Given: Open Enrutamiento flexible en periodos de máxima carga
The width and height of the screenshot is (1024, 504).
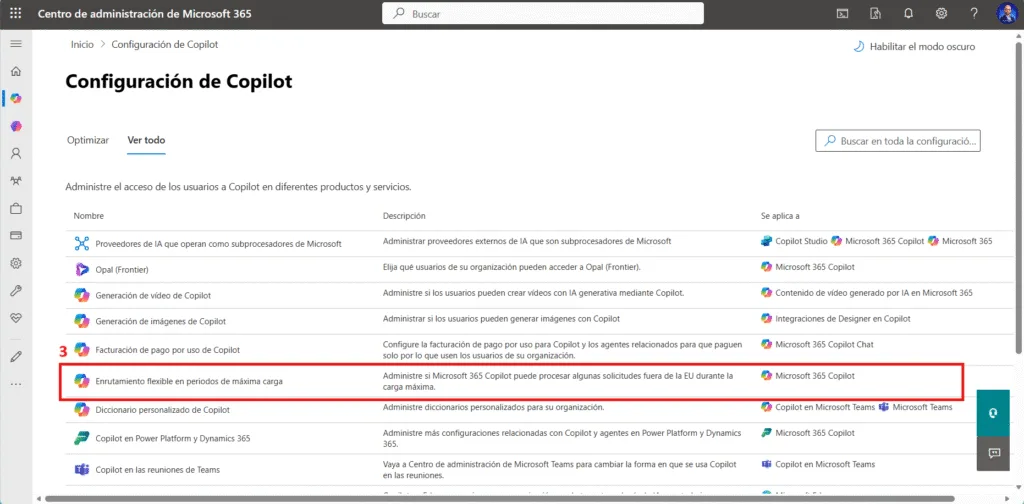Looking at the screenshot, I should [x=189, y=381].
